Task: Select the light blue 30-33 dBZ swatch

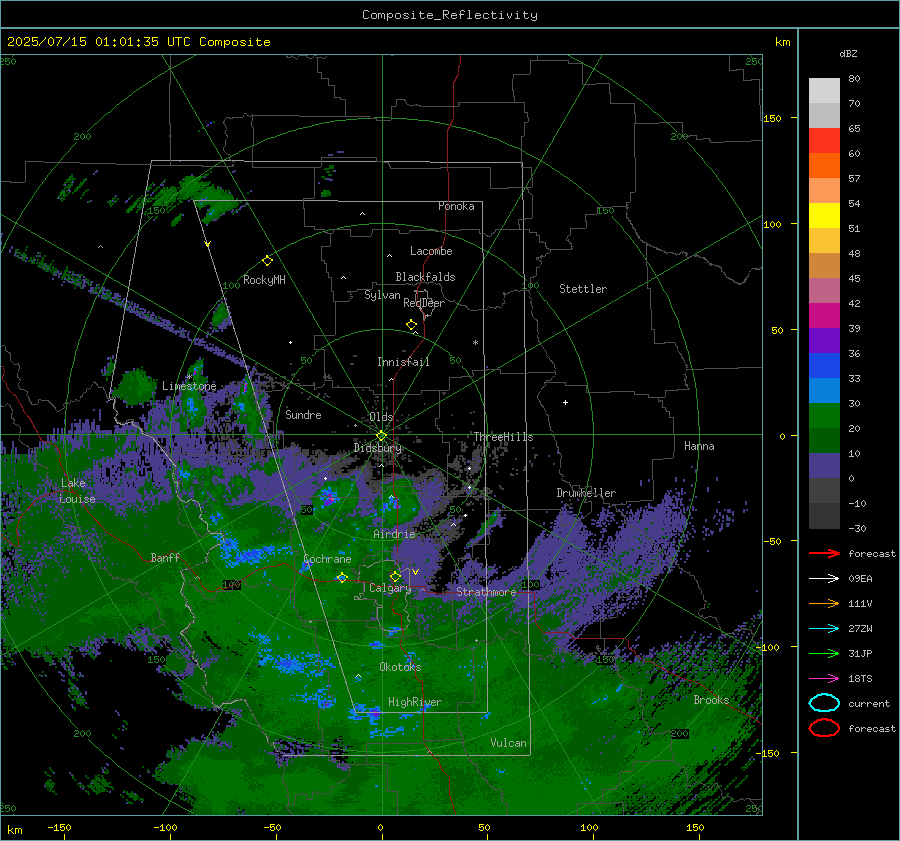Action: pyautogui.click(x=824, y=391)
